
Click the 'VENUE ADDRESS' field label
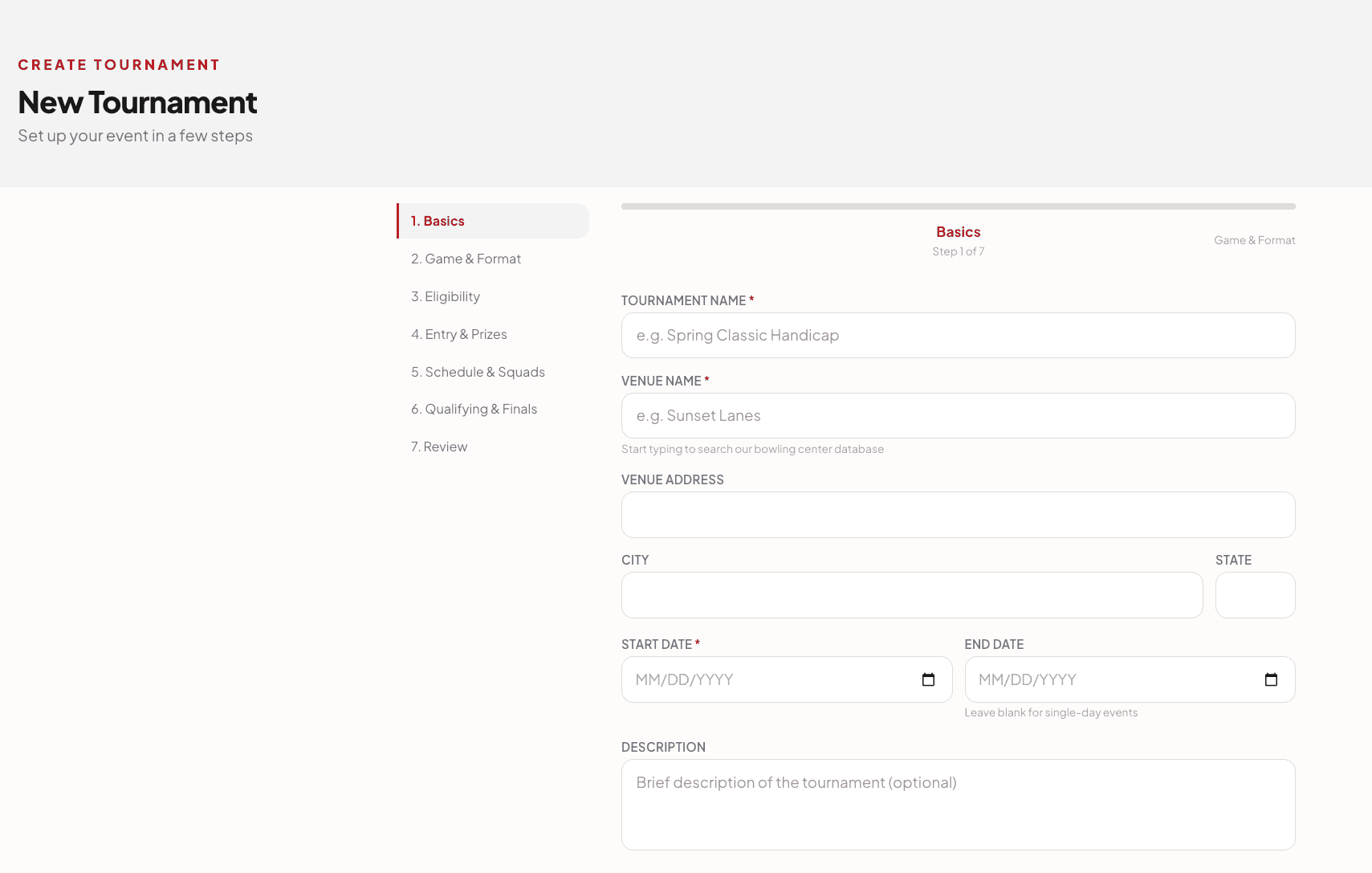tap(673, 479)
